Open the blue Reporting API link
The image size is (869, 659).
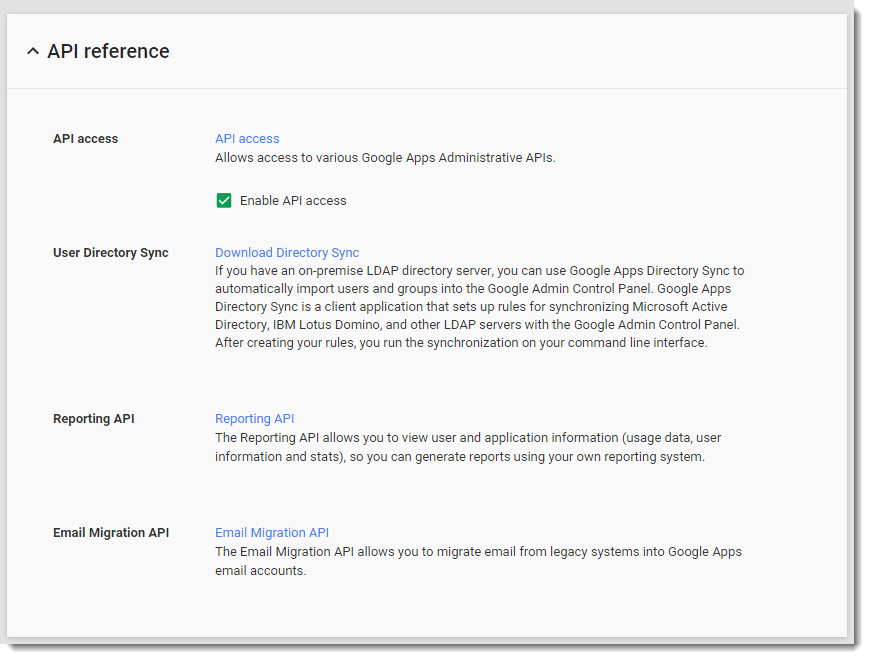click(254, 419)
